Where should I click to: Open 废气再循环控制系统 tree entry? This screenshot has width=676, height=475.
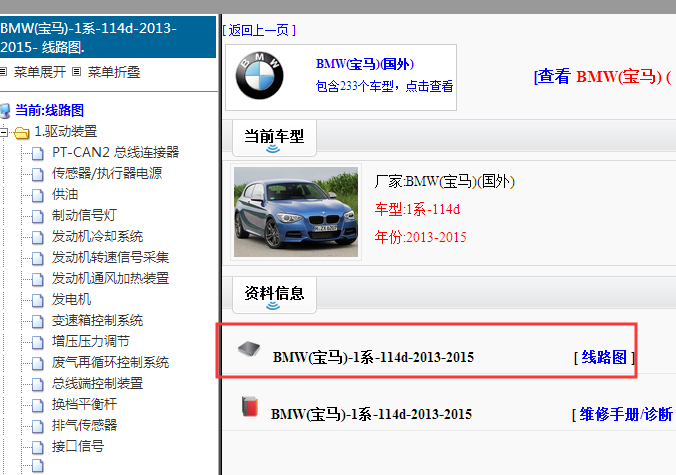110,362
